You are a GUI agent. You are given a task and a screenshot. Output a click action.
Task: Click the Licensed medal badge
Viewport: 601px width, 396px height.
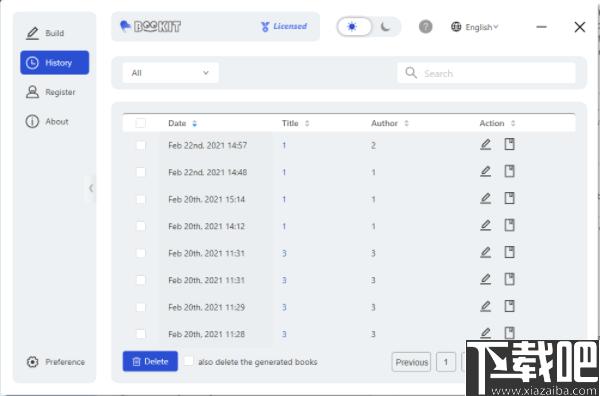284,26
